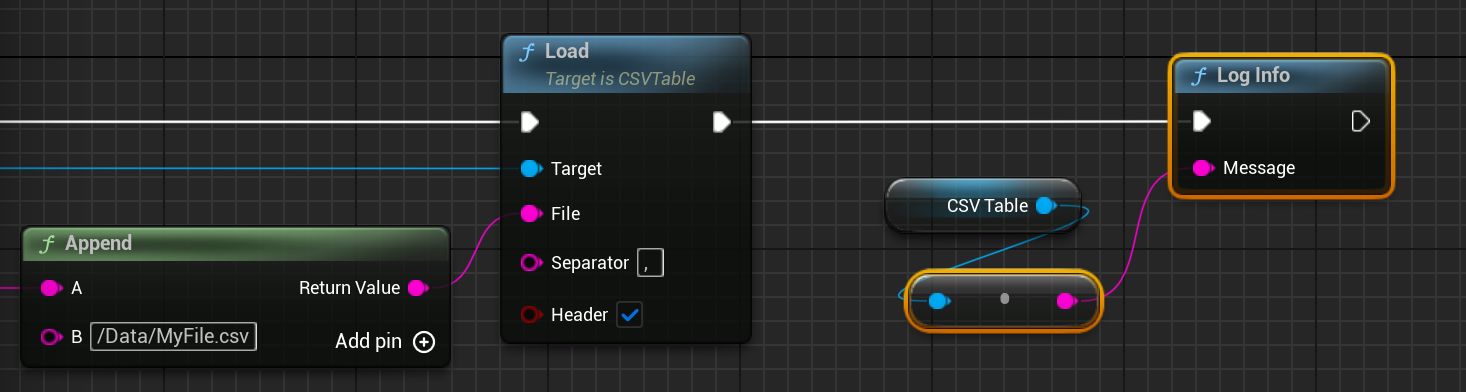The image size is (1466, 392).
Task: Uncheck the Header checkbox
Action: pyautogui.click(x=630, y=314)
